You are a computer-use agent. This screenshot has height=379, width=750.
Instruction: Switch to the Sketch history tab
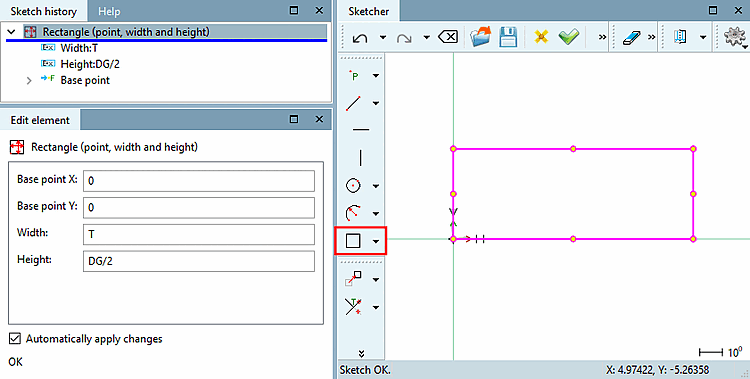44,11
